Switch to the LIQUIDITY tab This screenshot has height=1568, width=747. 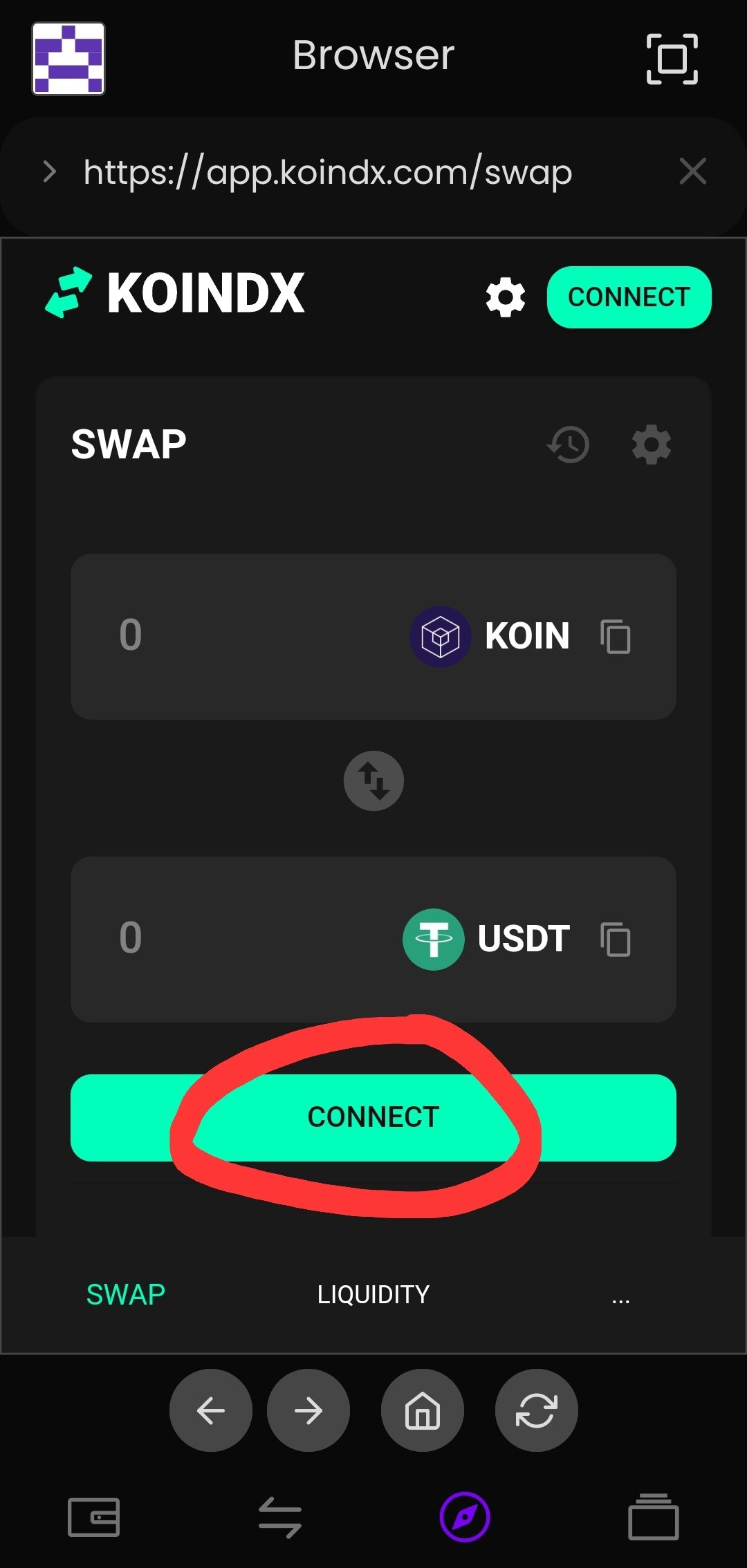[x=373, y=1295]
